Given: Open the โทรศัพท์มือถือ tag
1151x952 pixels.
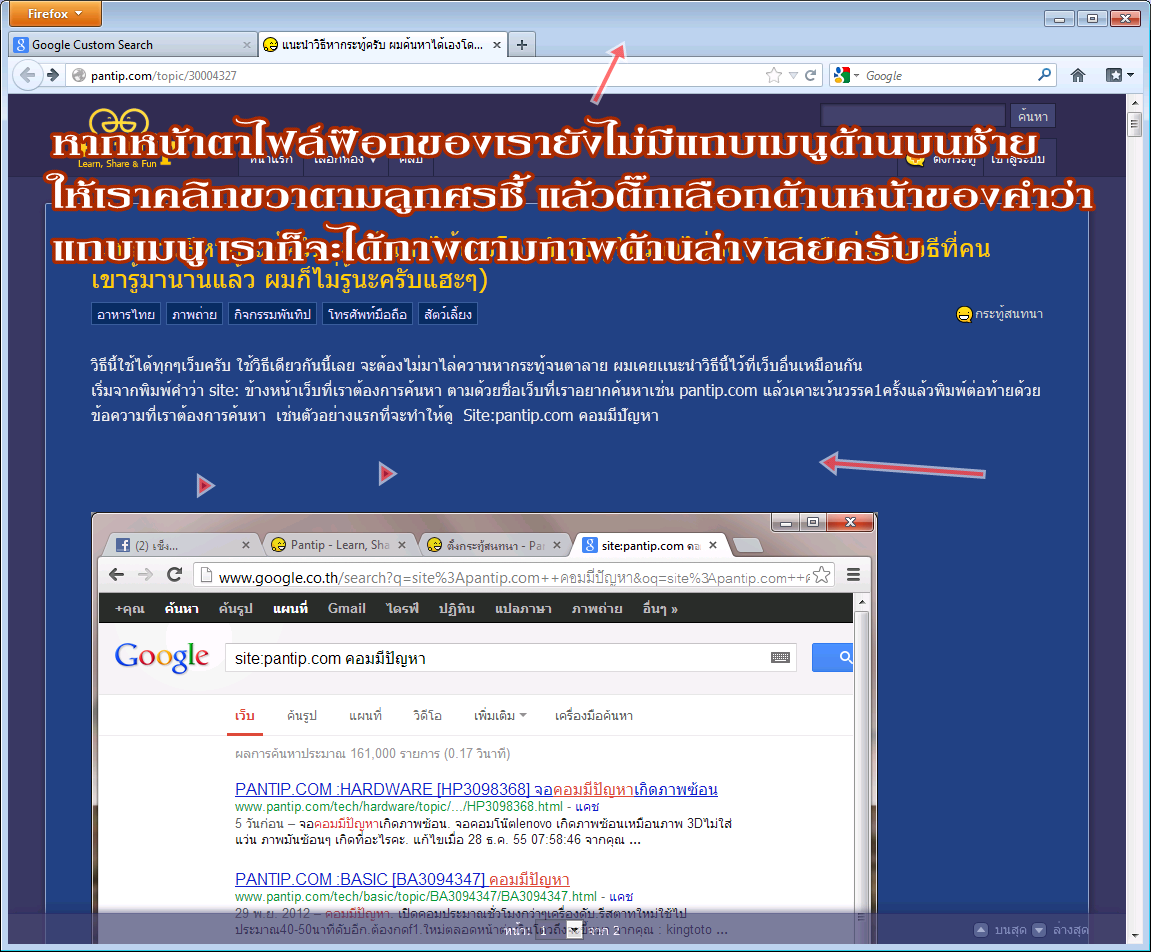Looking at the screenshot, I should click(367, 314).
